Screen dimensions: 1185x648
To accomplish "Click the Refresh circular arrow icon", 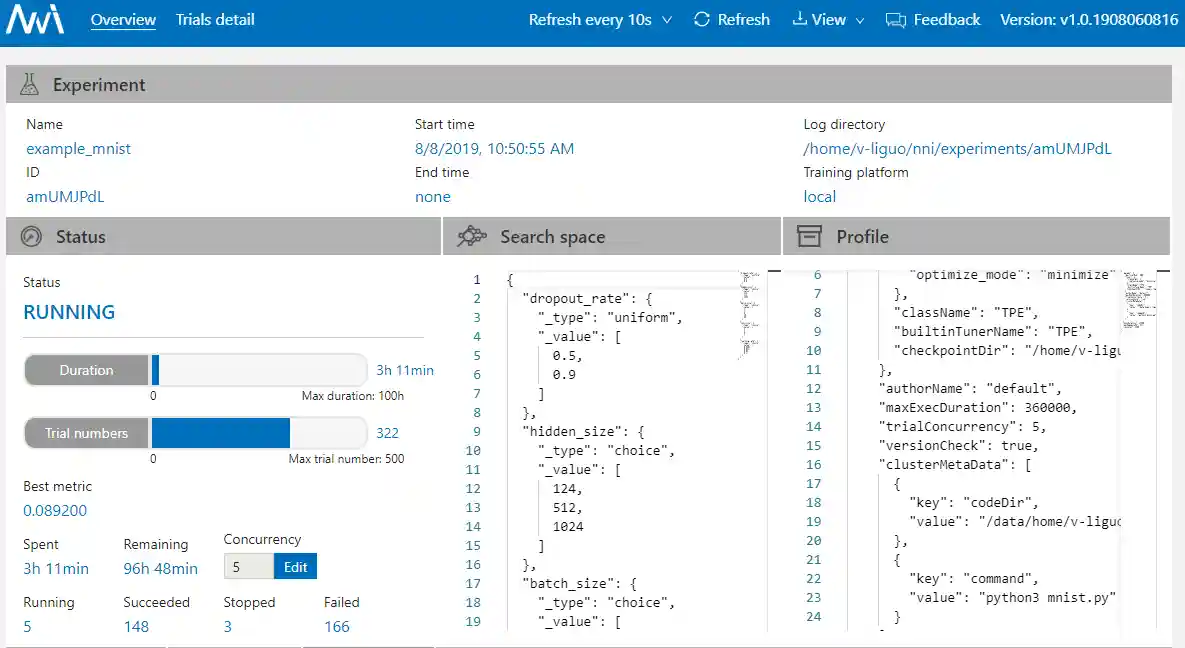I will click(x=702, y=20).
